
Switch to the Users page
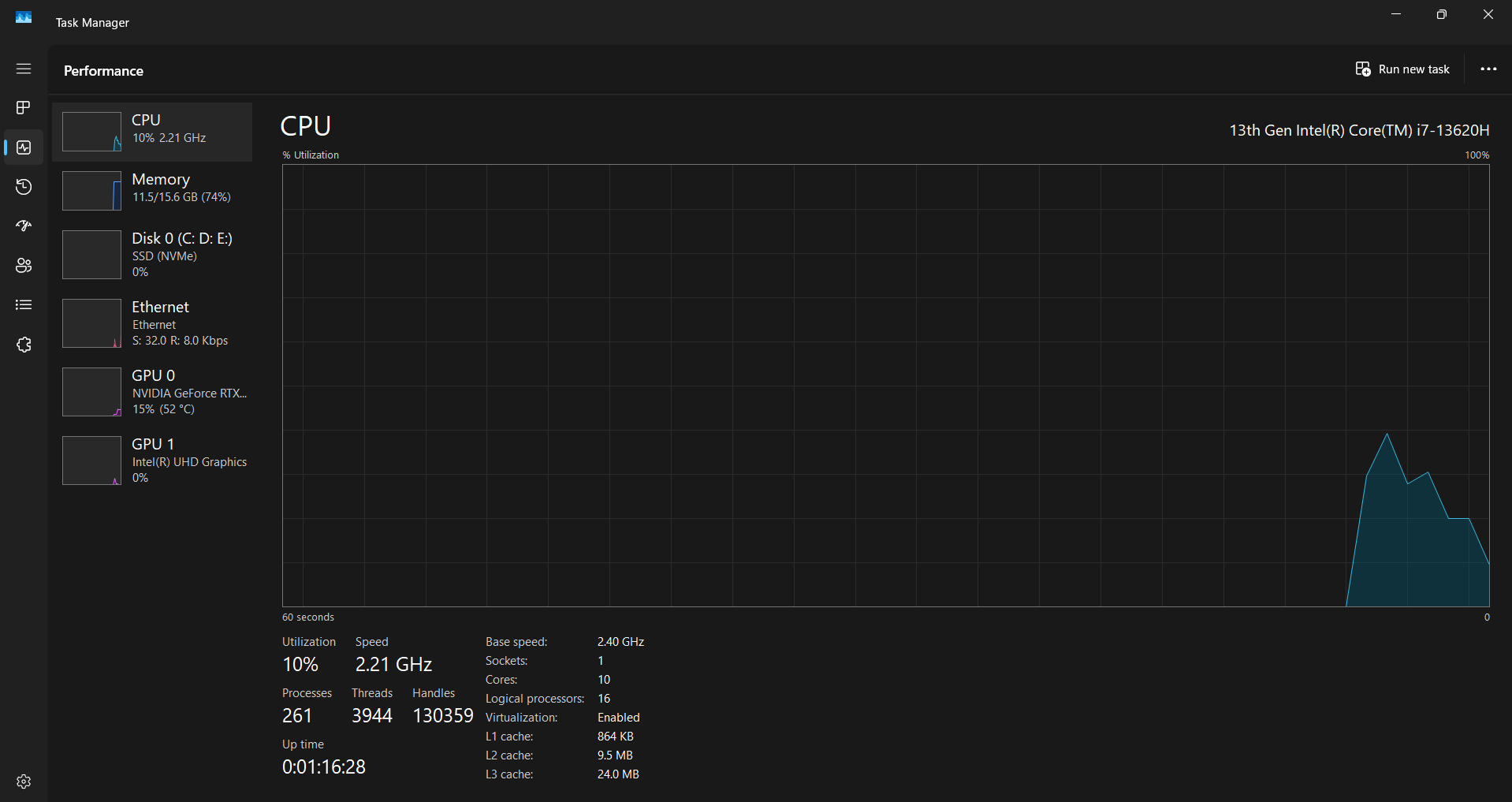[24, 266]
